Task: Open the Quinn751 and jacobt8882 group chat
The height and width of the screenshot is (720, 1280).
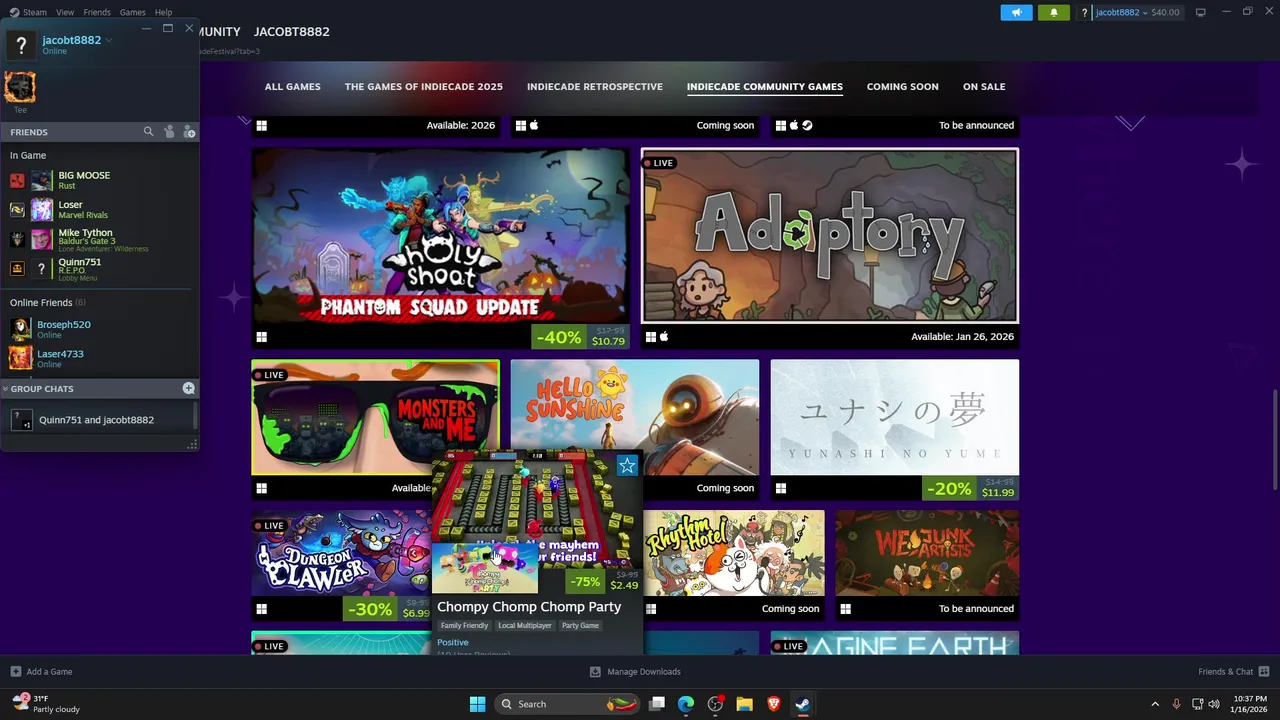Action: pyautogui.click(x=98, y=420)
